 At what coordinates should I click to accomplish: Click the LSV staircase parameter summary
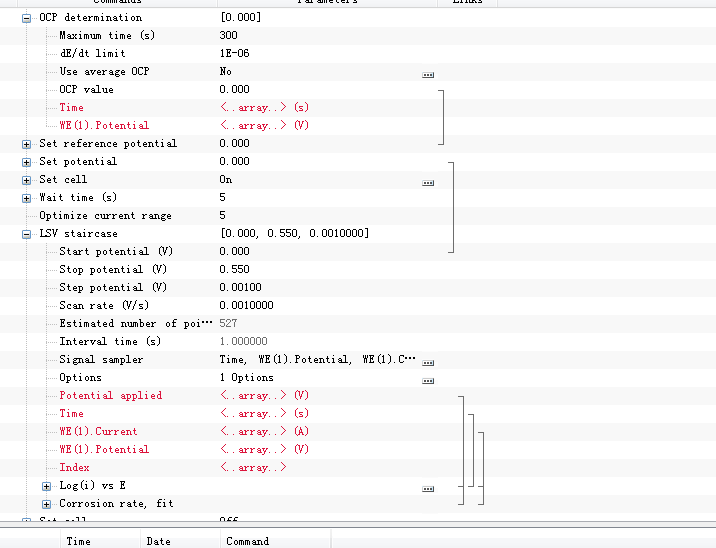click(x=295, y=233)
